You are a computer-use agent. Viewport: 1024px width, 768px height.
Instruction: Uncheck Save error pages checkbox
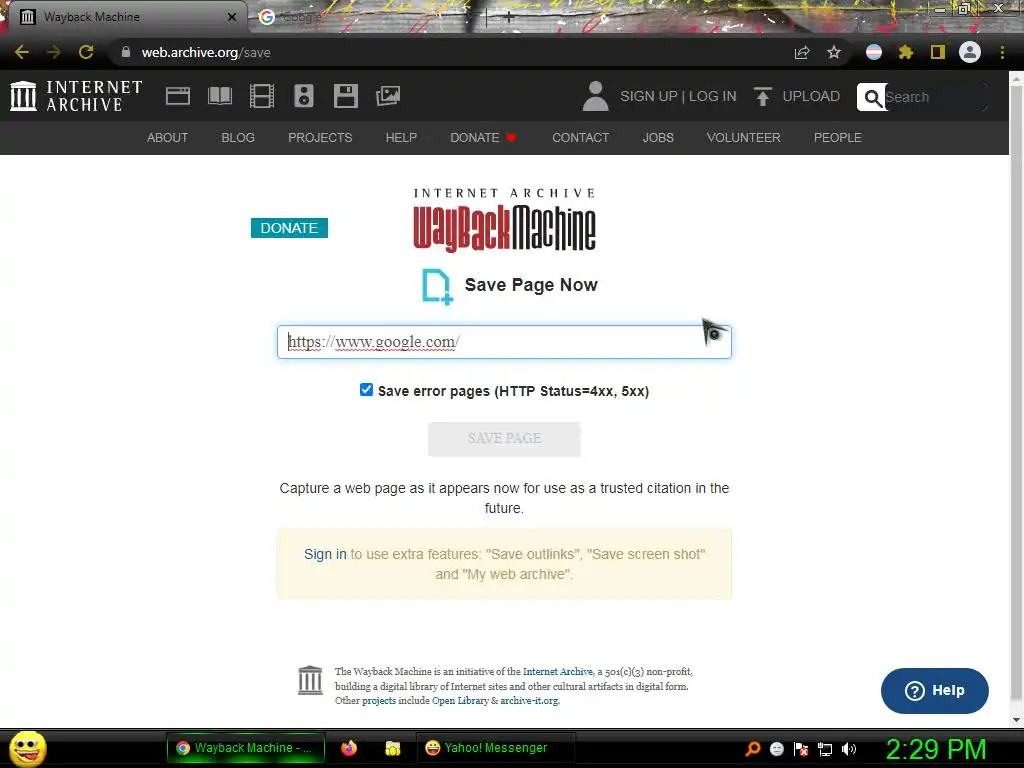[x=366, y=390]
